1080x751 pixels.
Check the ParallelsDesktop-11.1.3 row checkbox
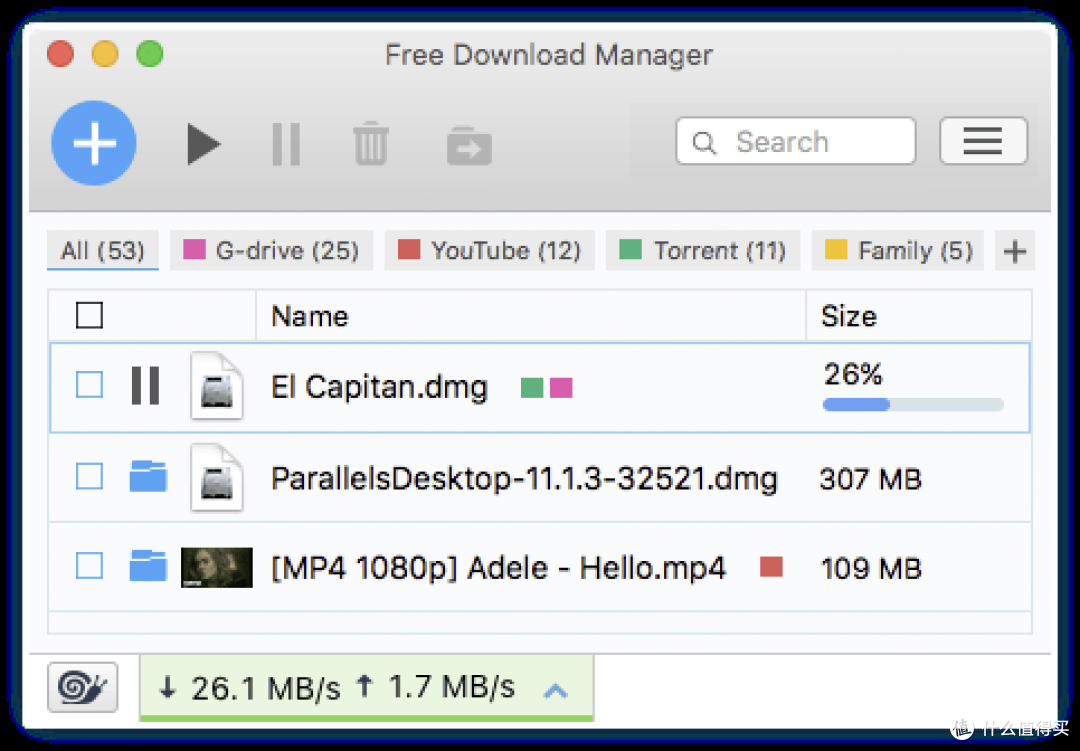click(x=90, y=478)
